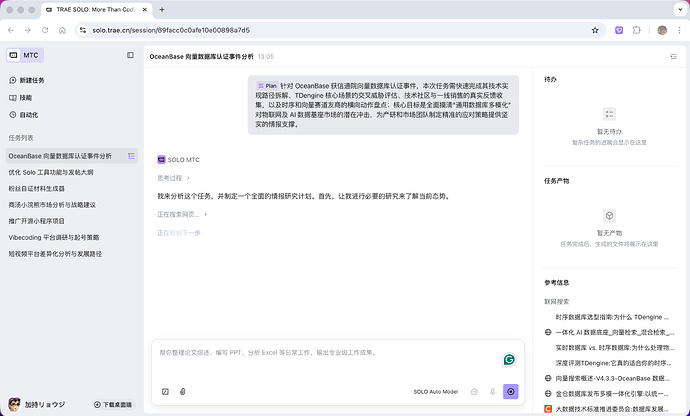This screenshot has width=690, height=416.
Task: Click the session title OceanBase 向量数据库认证事件分析 header
Action: click(202, 56)
